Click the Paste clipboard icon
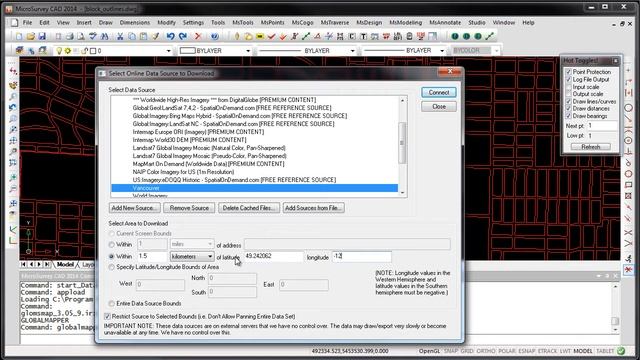 tap(143, 36)
